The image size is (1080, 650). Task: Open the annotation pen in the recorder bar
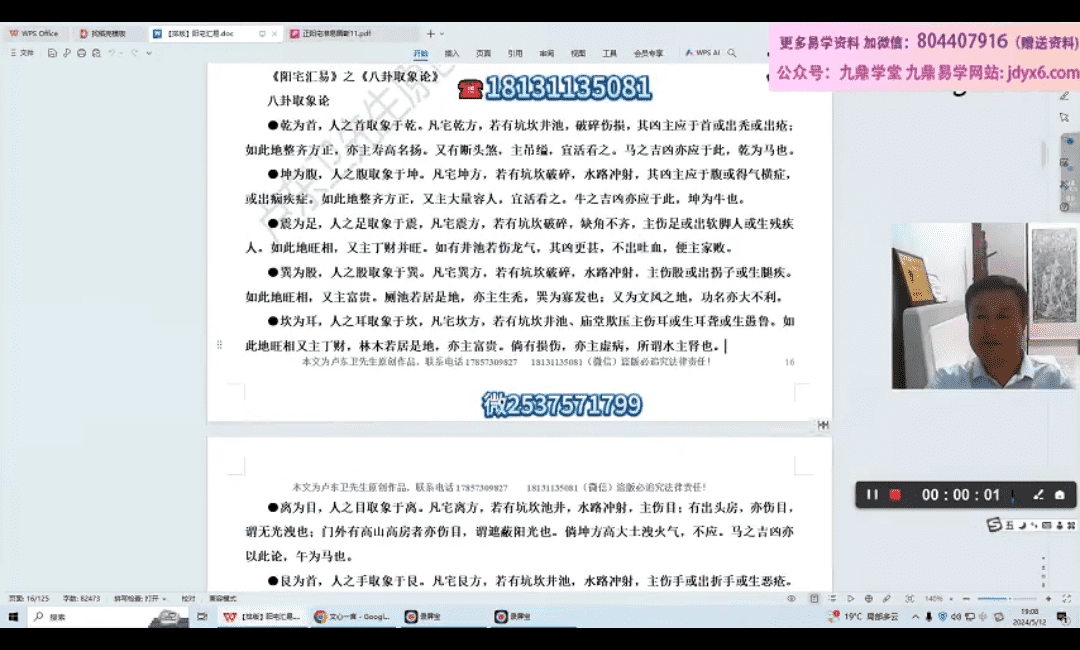click(x=1039, y=495)
